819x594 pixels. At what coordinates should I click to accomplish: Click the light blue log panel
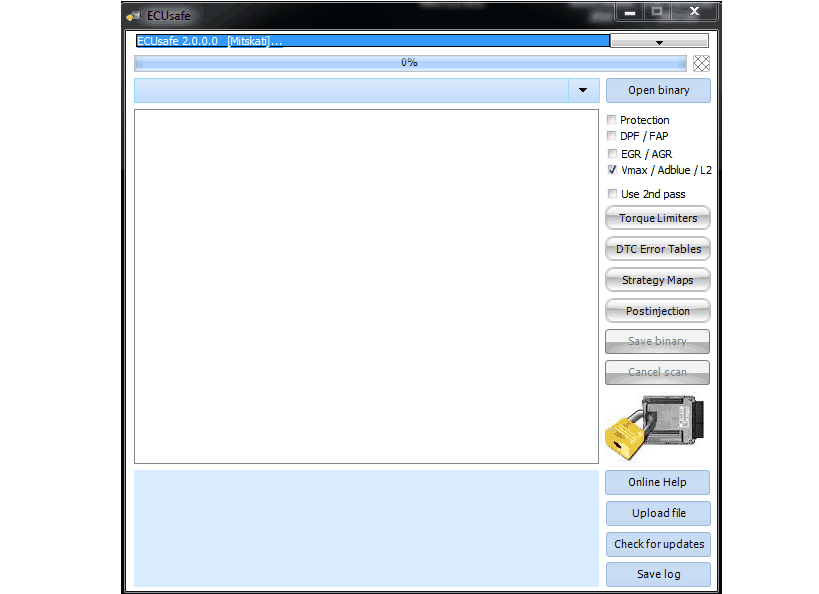366,528
